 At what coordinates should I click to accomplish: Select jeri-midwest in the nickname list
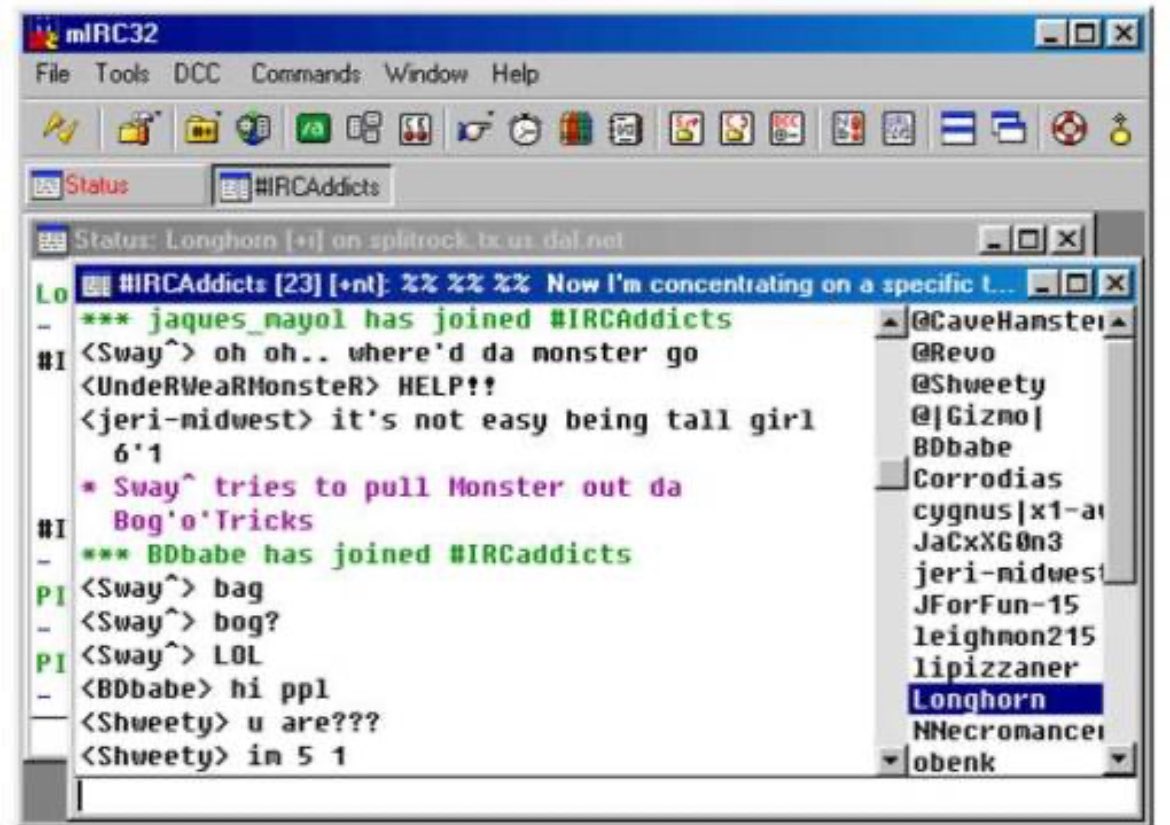click(1005, 574)
